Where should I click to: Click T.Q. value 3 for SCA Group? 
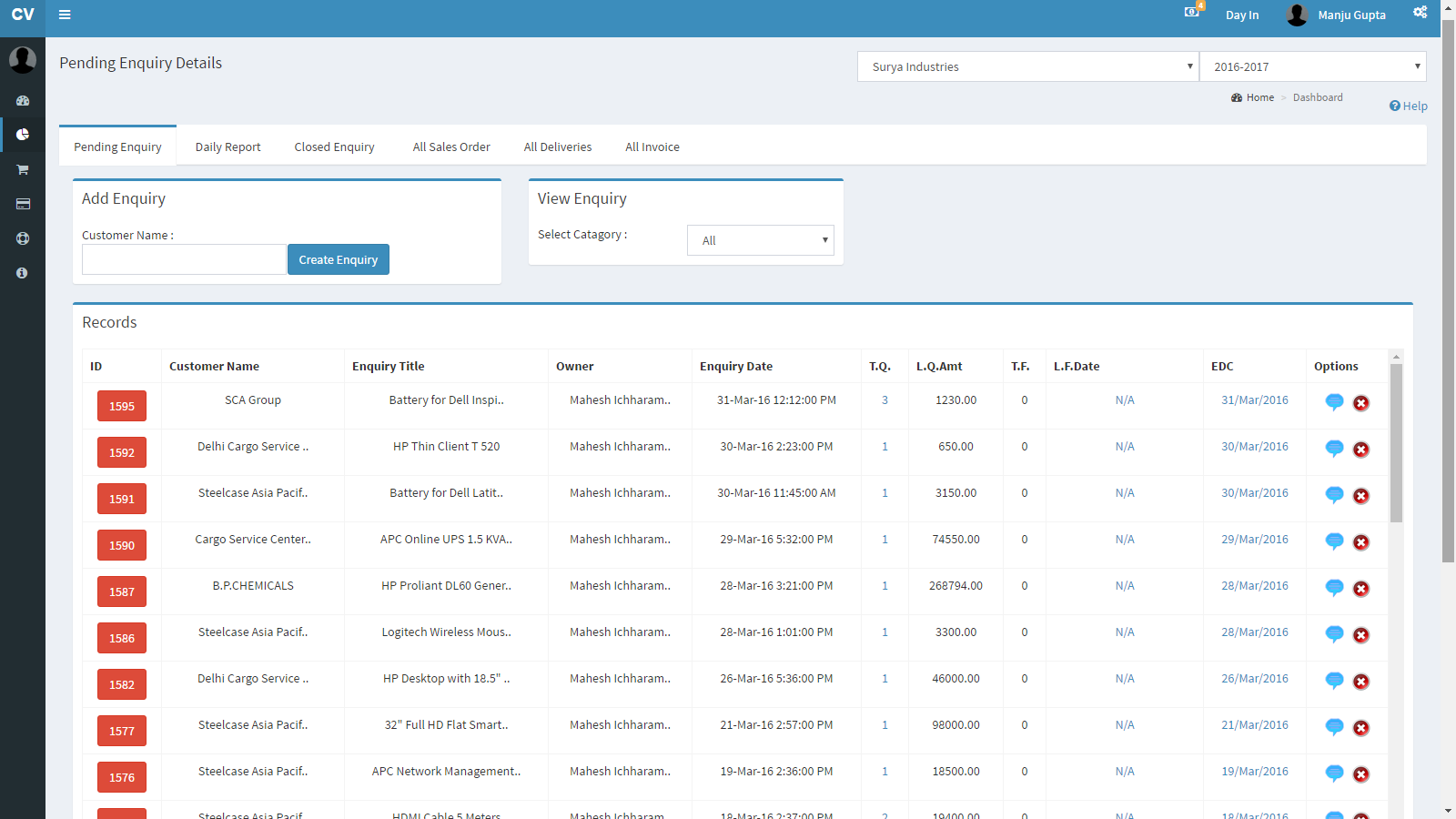click(x=885, y=399)
